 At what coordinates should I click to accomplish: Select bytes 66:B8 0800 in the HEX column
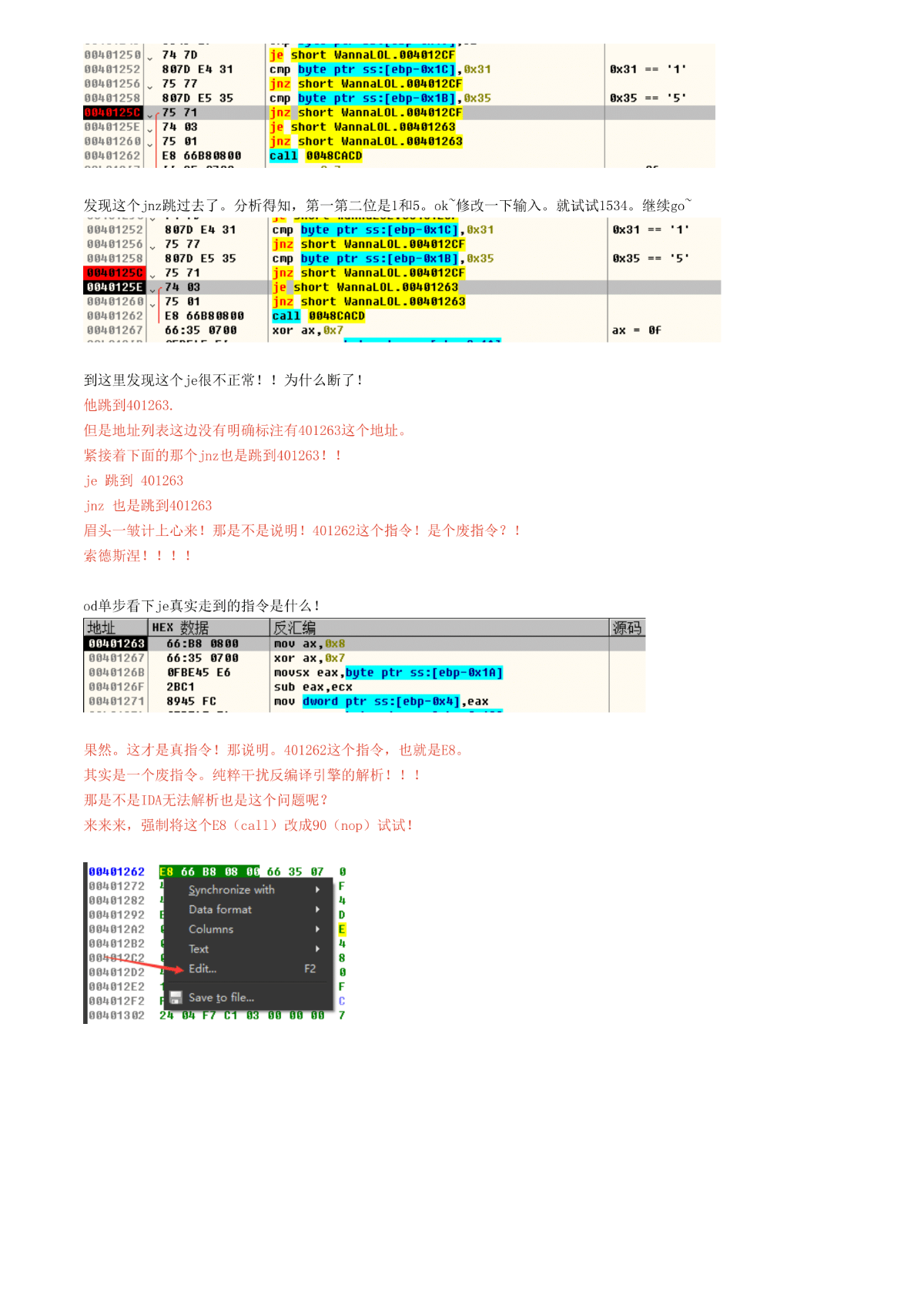(203, 644)
